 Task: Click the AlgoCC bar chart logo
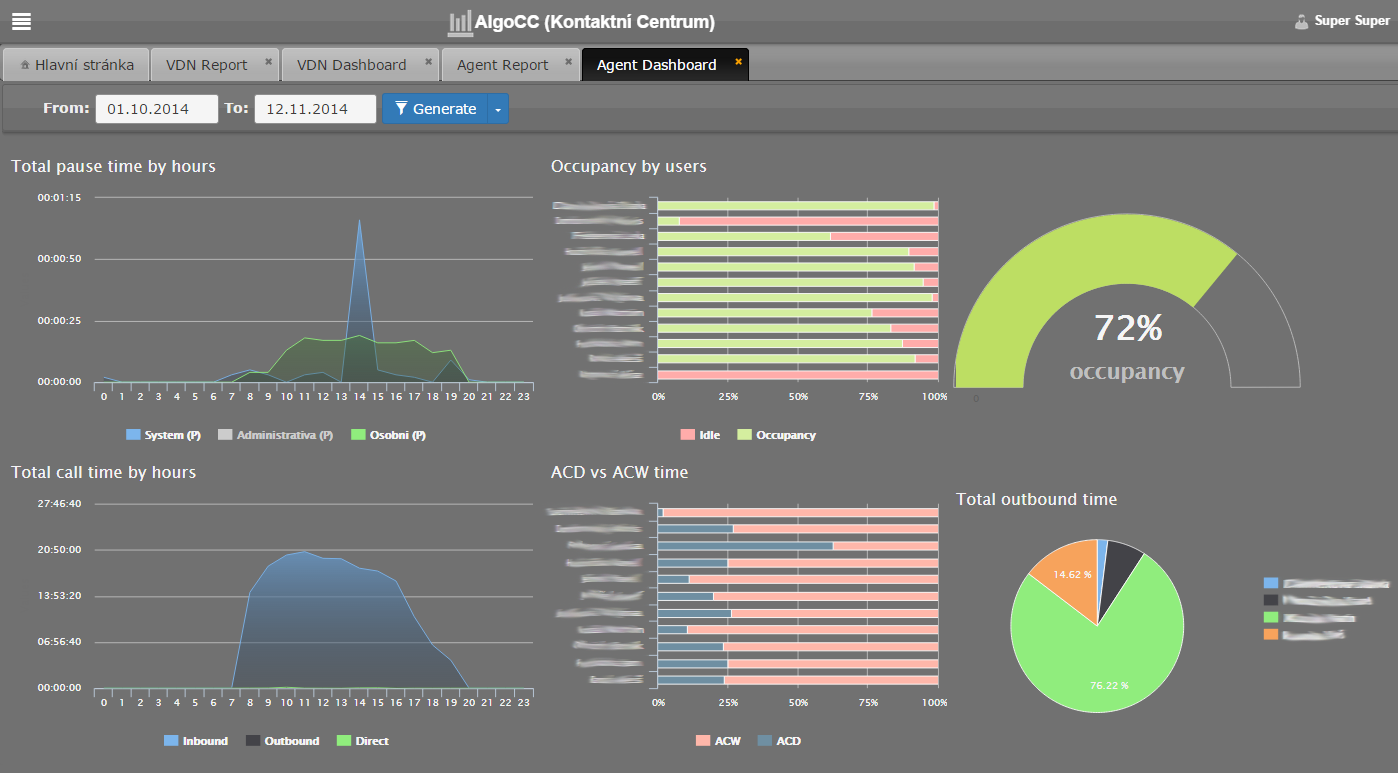[460, 22]
